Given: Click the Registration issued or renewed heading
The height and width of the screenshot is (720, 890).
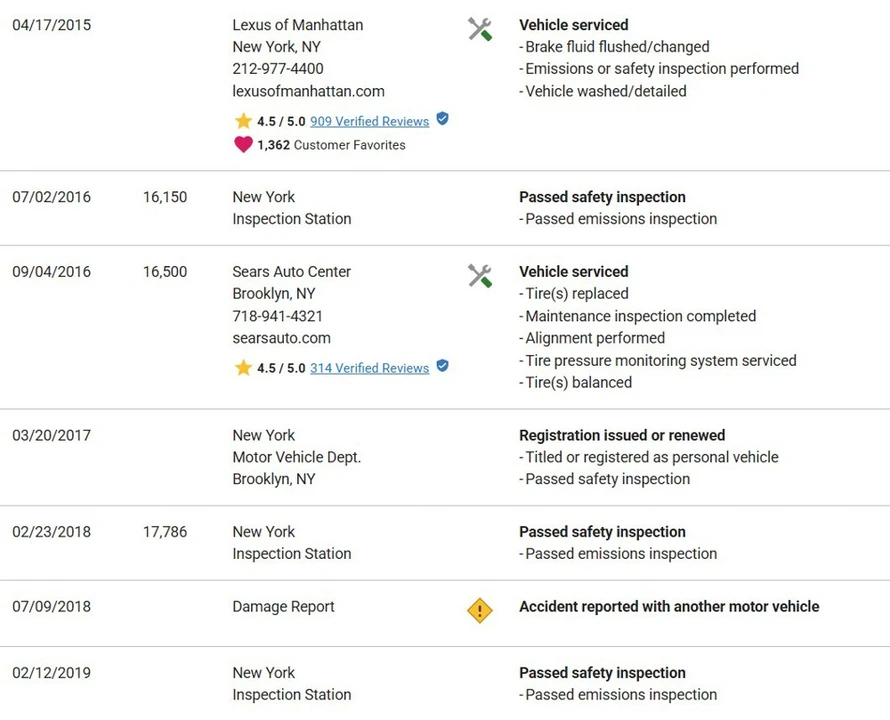Looking at the screenshot, I should point(622,436).
